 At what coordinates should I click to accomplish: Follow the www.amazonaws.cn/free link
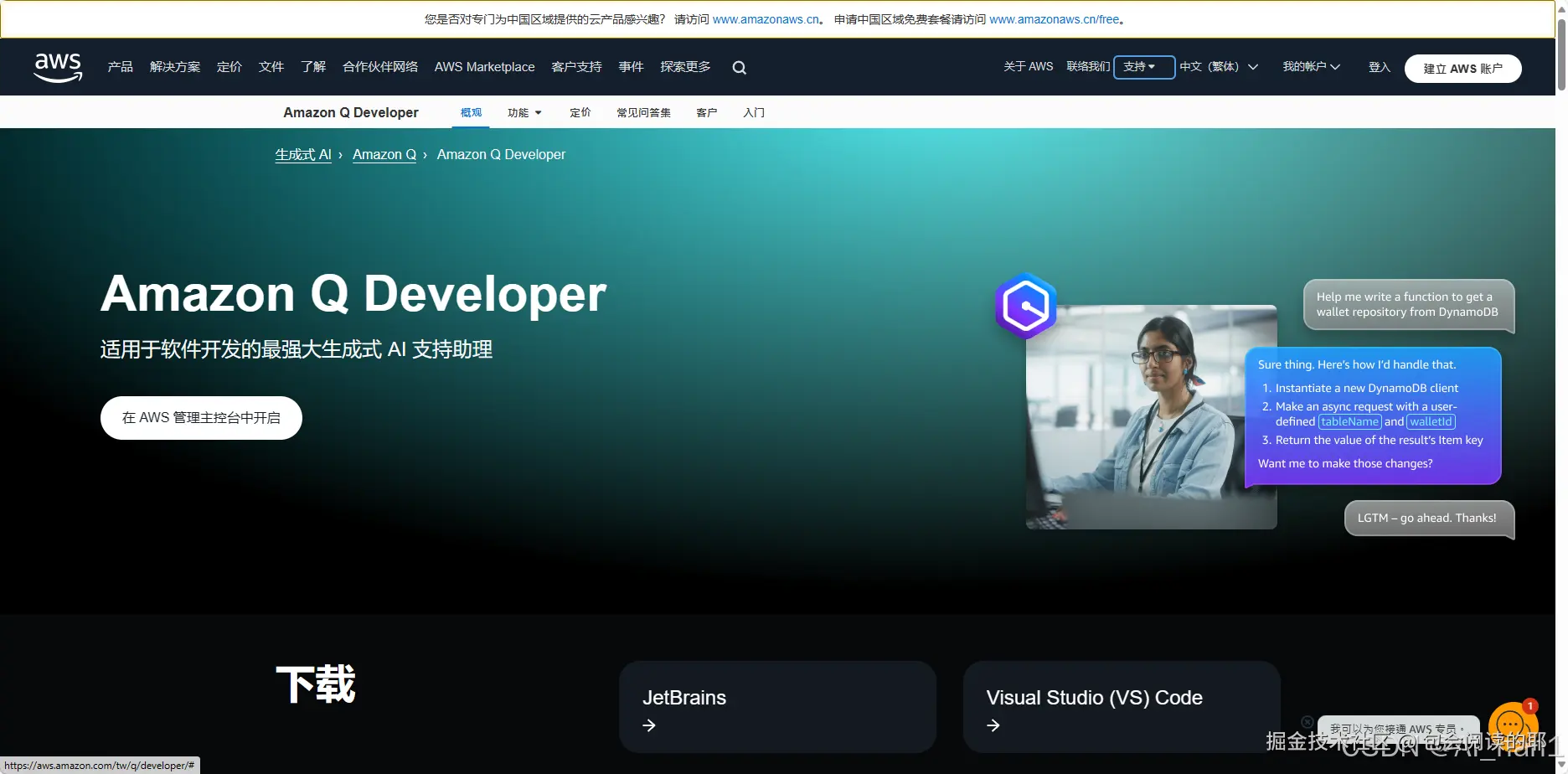1055,19
